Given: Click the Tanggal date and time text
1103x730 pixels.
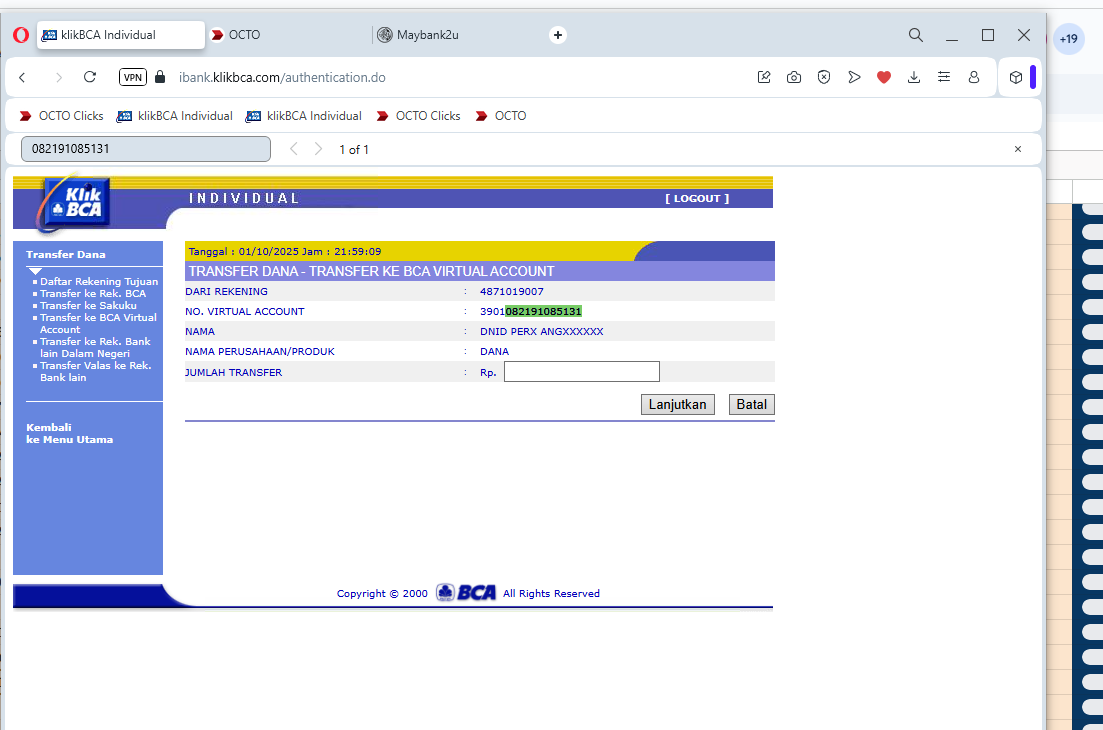Looking at the screenshot, I should (285, 251).
